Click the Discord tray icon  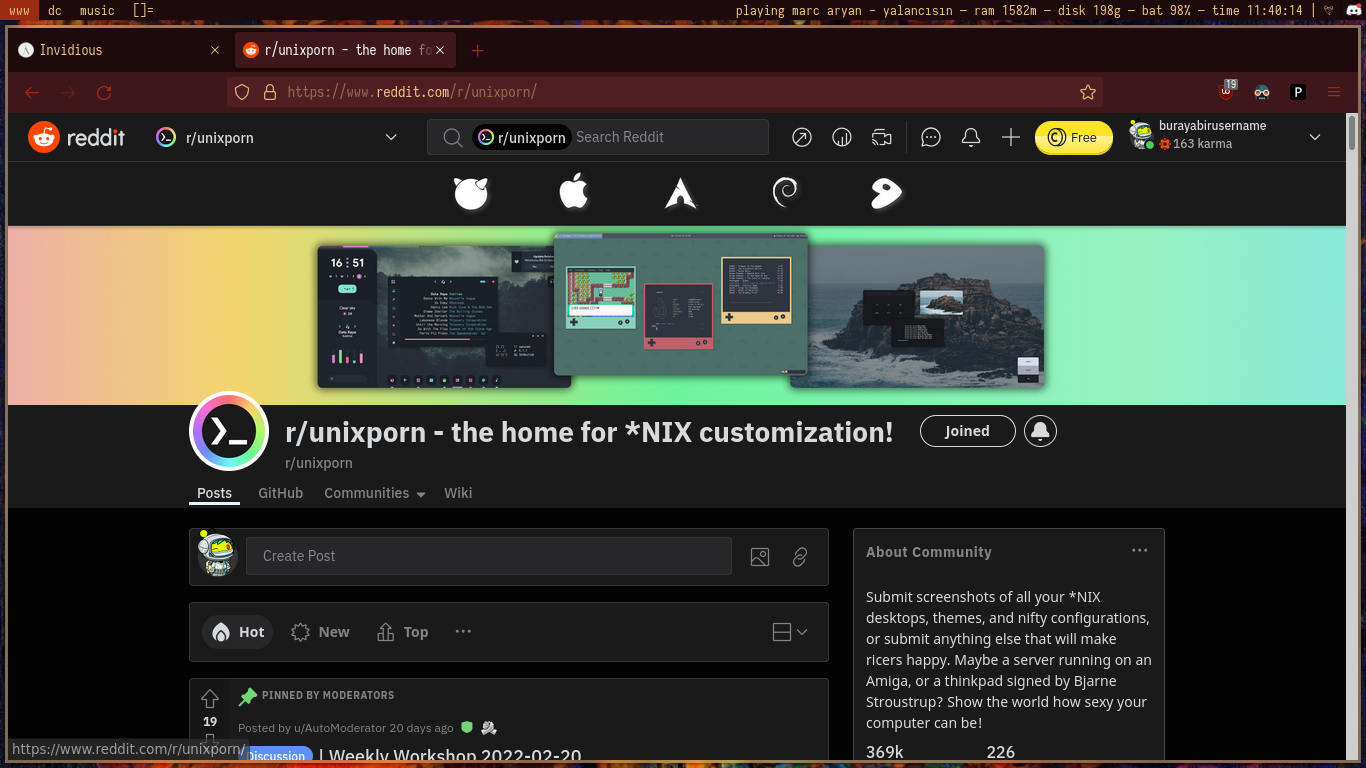click(1351, 10)
